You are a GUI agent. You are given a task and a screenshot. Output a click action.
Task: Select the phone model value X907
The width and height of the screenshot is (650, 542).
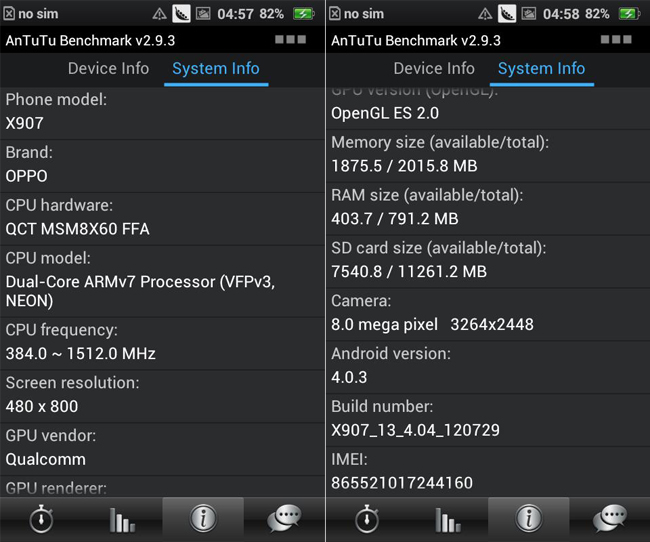coord(24,123)
